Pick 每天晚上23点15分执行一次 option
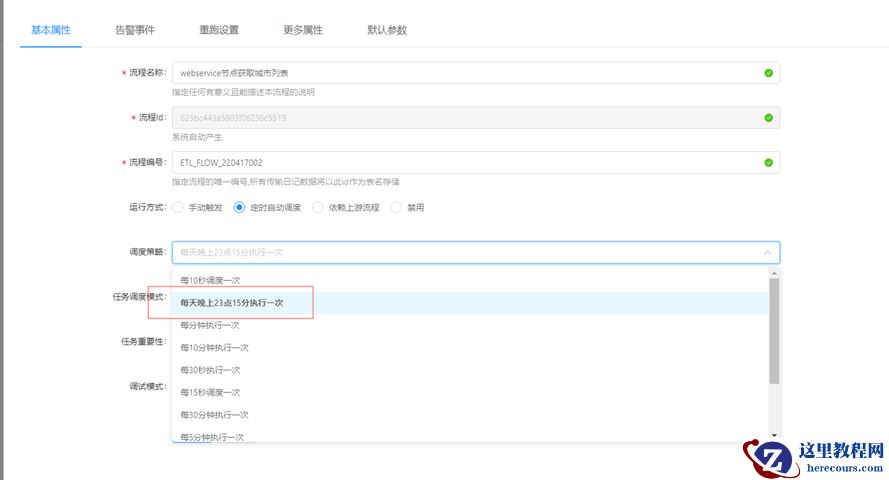Image resolution: width=889 pixels, height=480 pixels. [231, 302]
